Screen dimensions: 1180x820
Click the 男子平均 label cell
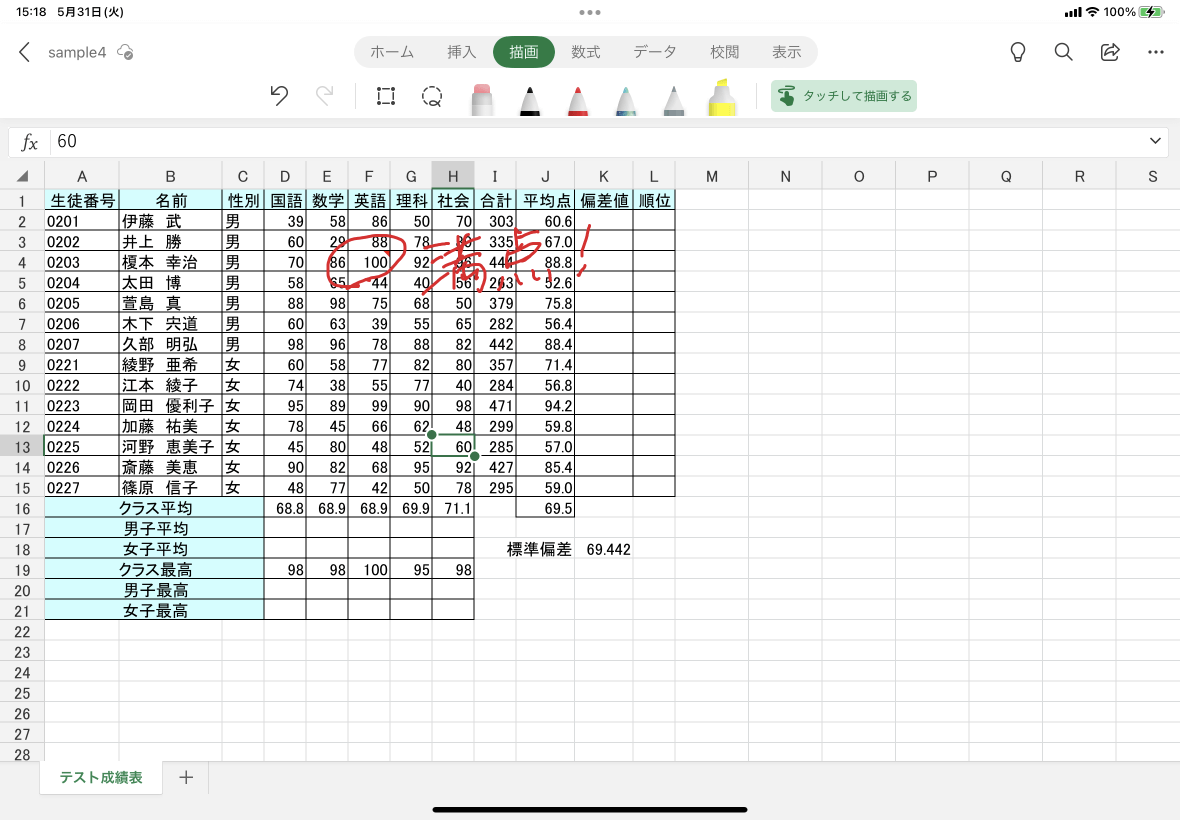[154, 529]
